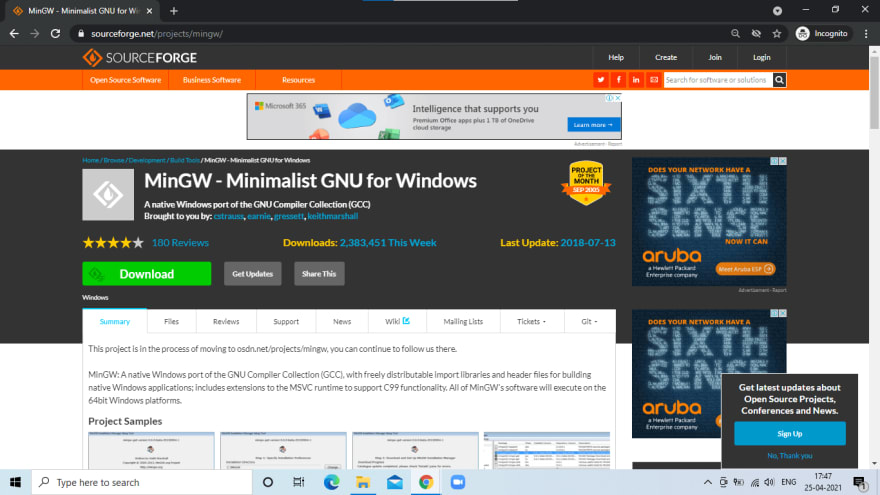Open Zoom from the taskbar
Viewport: 880px width, 495px height.
458,482
